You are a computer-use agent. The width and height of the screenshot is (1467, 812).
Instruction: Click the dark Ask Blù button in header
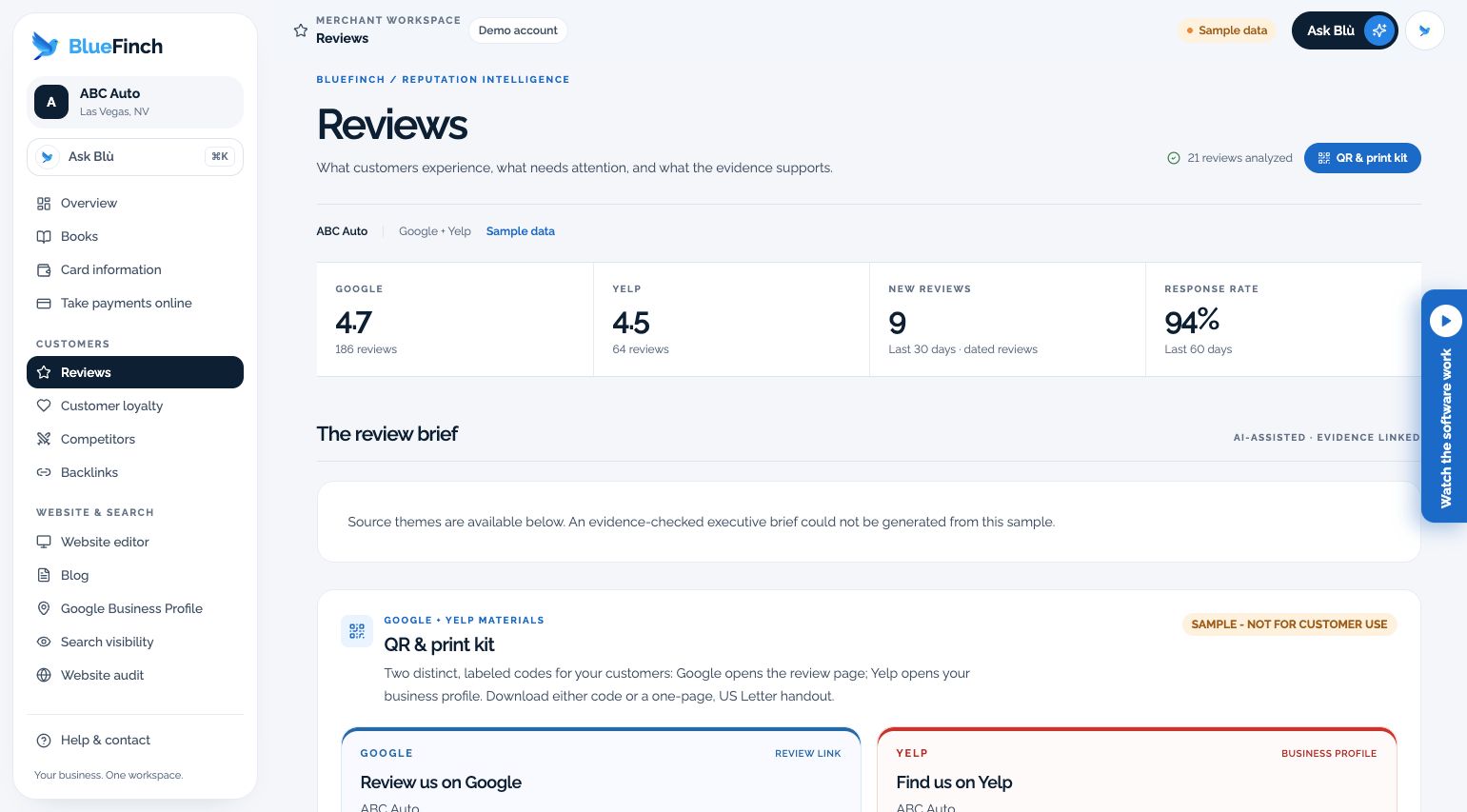(1344, 30)
